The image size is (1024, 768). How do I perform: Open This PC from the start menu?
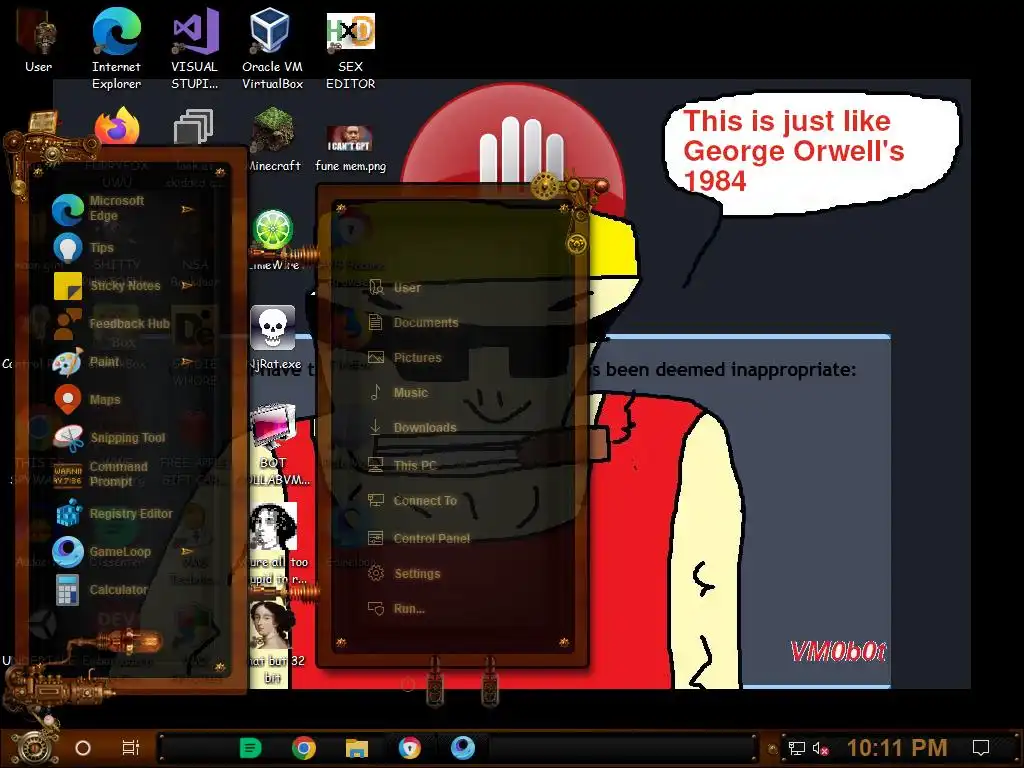(x=402, y=466)
